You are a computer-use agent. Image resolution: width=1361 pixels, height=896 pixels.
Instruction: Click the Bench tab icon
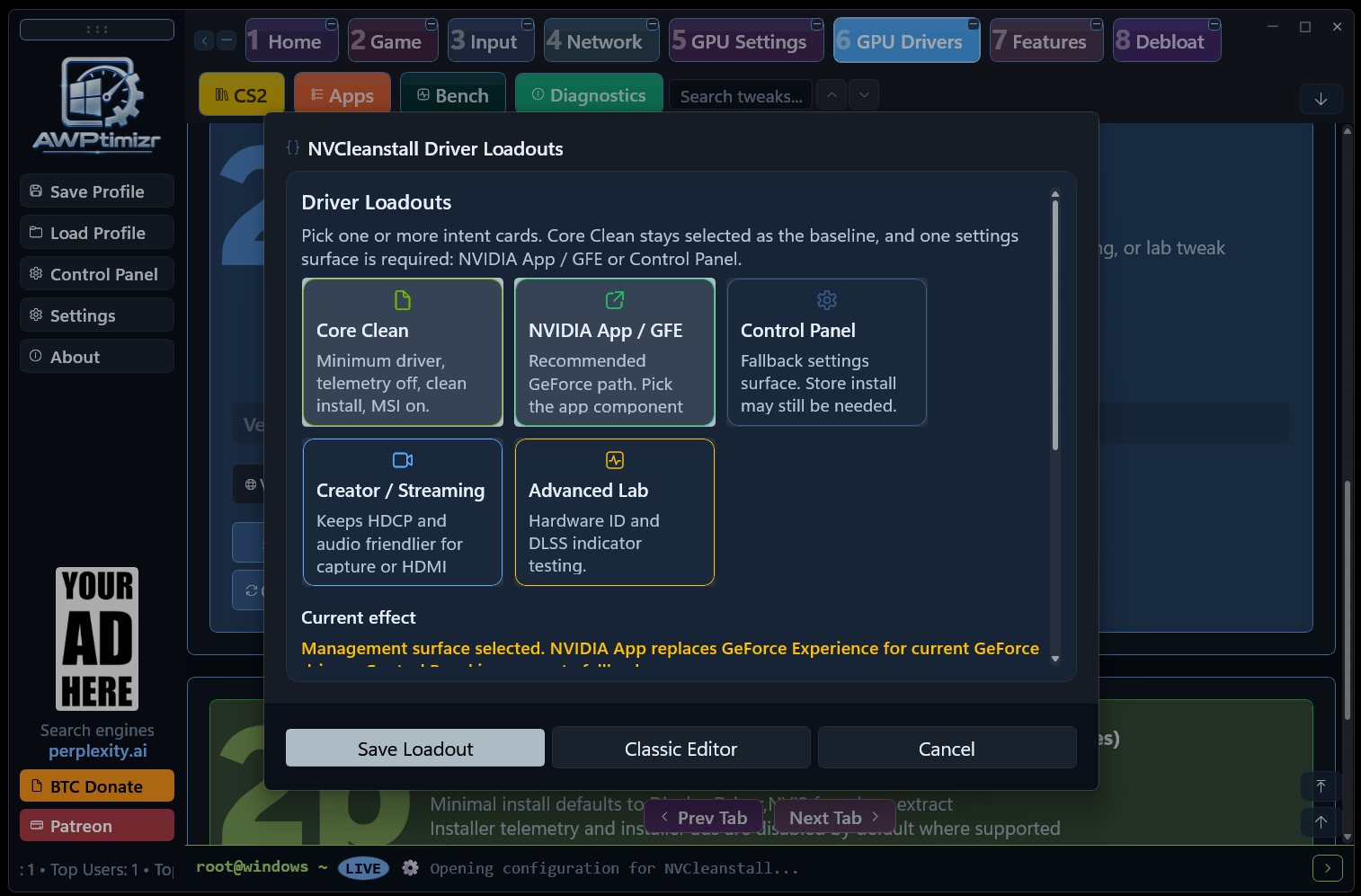point(423,94)
